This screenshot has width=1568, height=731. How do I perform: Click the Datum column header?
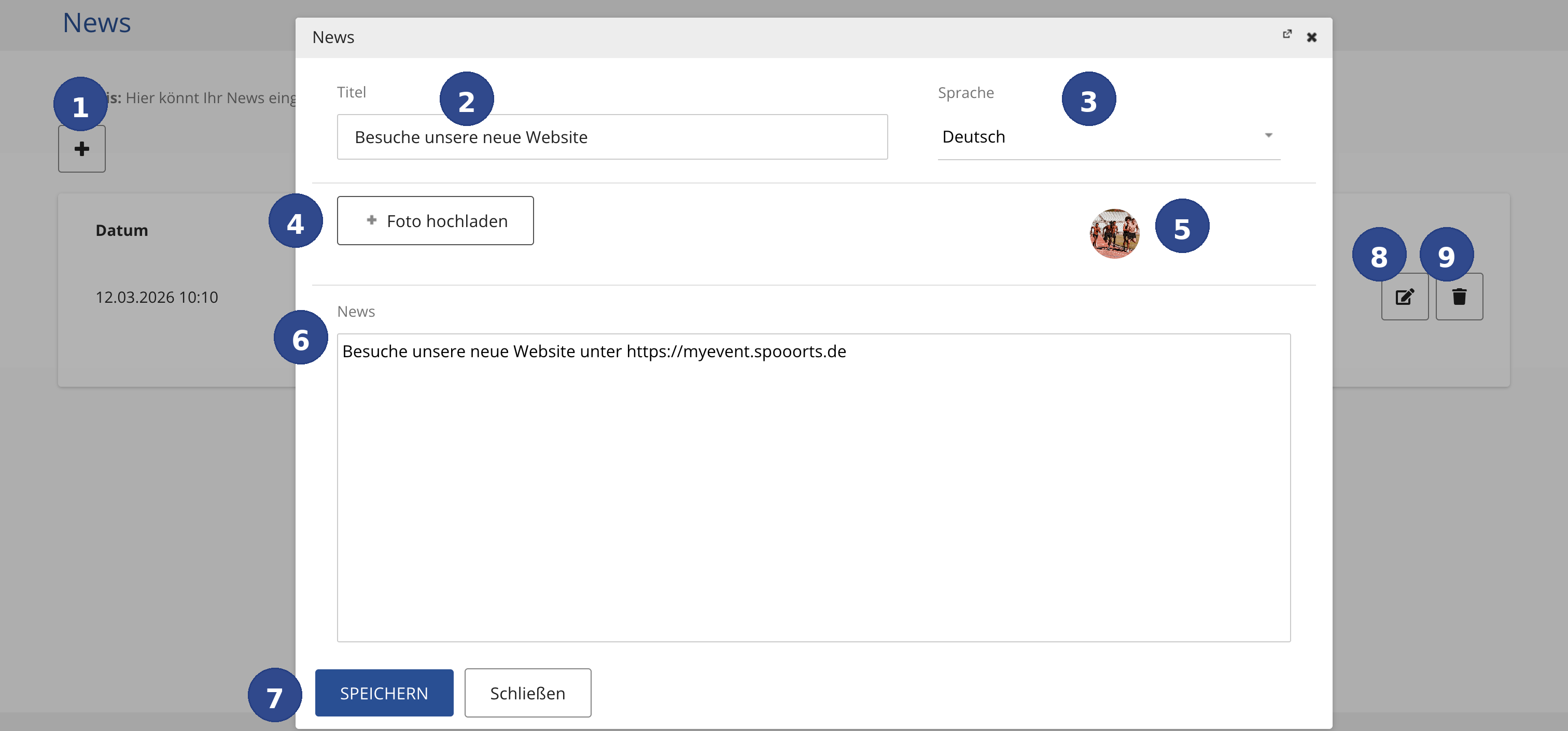[122, 230]
